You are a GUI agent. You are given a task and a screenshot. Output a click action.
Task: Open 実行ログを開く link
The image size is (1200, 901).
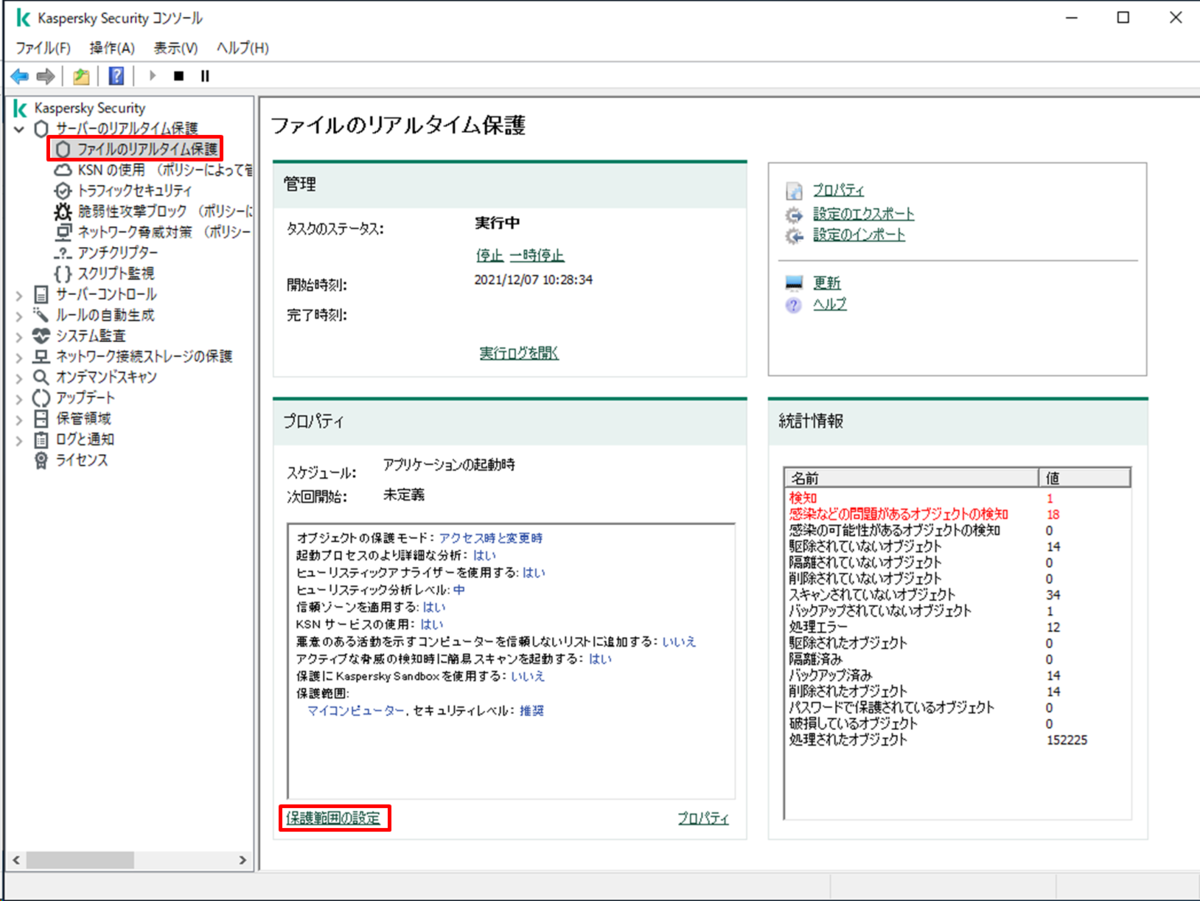(x=519, y=353)
